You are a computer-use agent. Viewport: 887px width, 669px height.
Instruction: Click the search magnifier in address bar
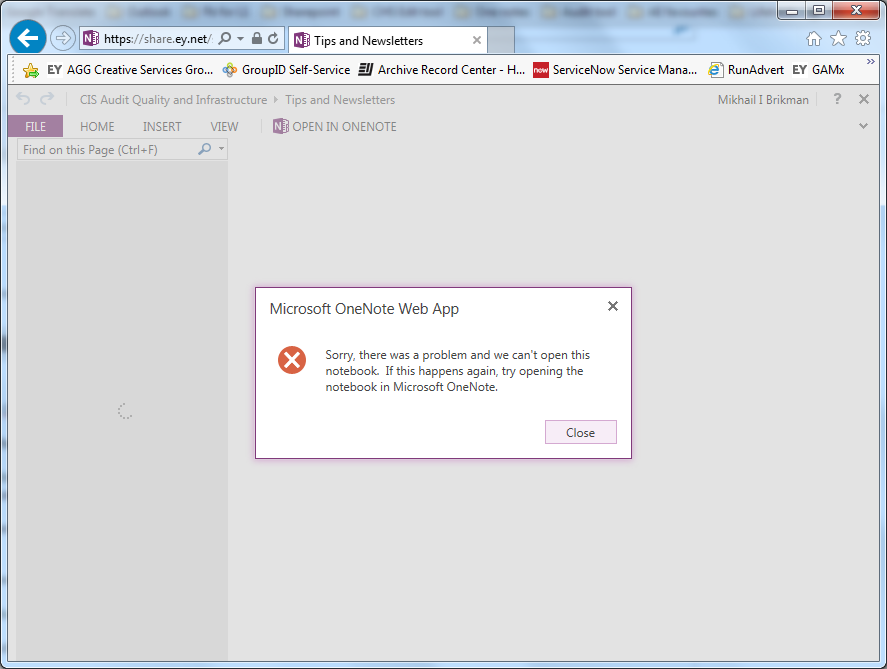(225, 38)
